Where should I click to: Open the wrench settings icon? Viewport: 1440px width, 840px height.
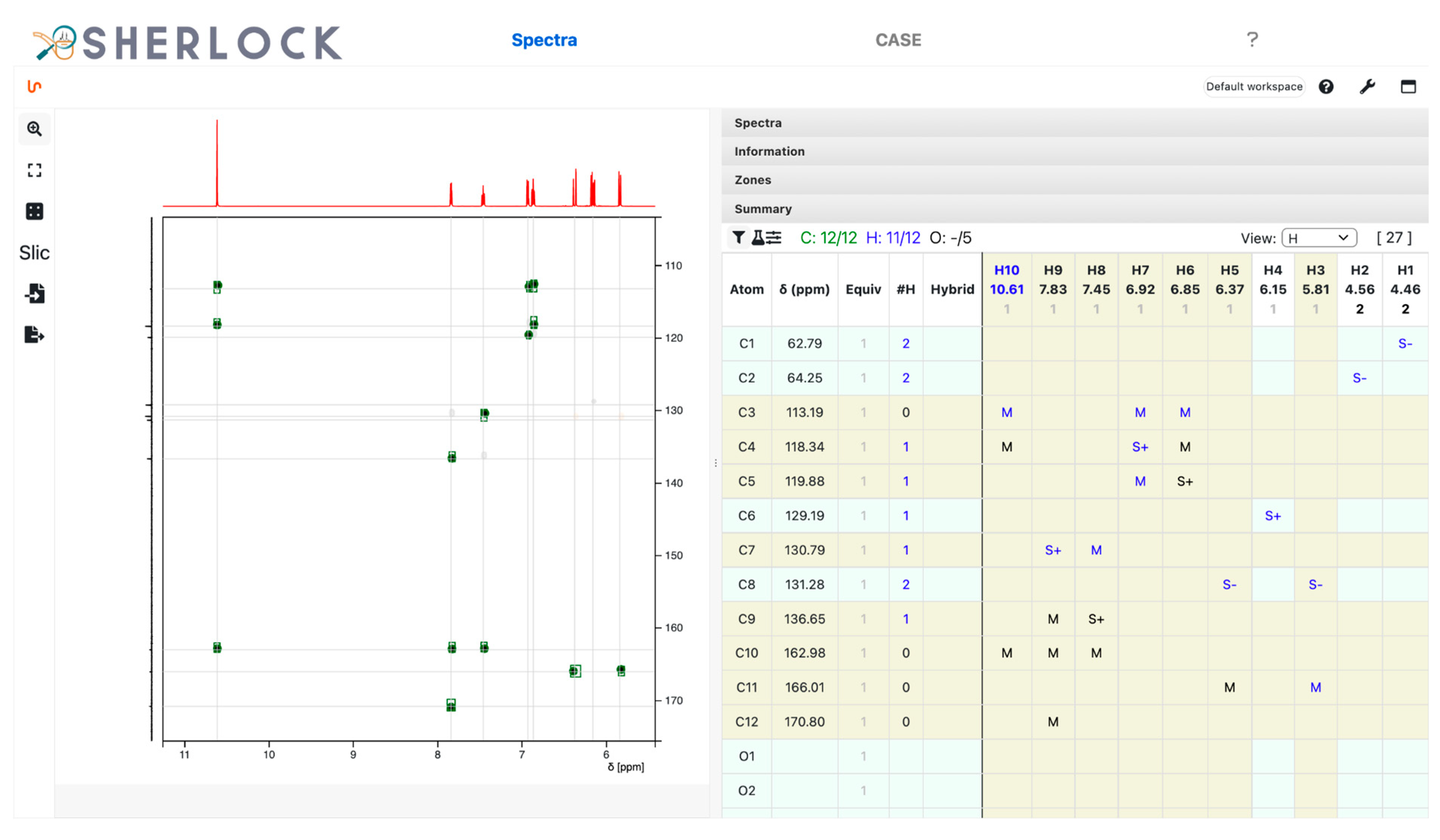click(x=1367, y=87)
